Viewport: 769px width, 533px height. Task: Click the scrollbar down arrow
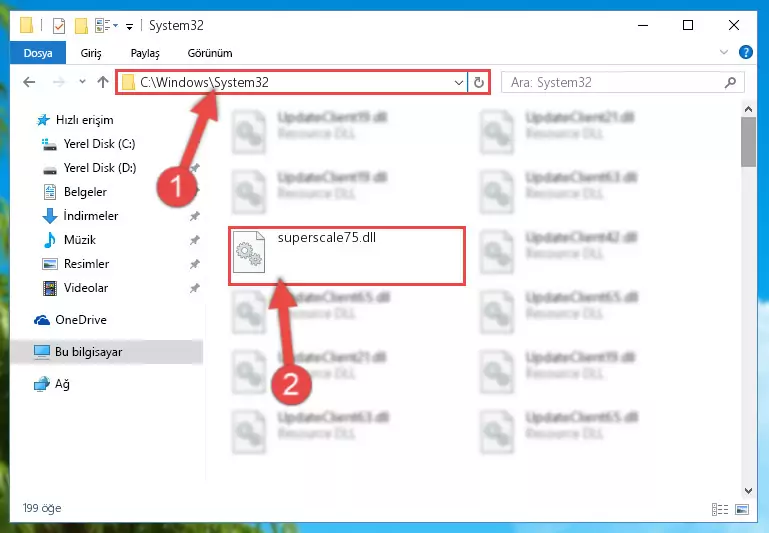click(x=748, y=490)
